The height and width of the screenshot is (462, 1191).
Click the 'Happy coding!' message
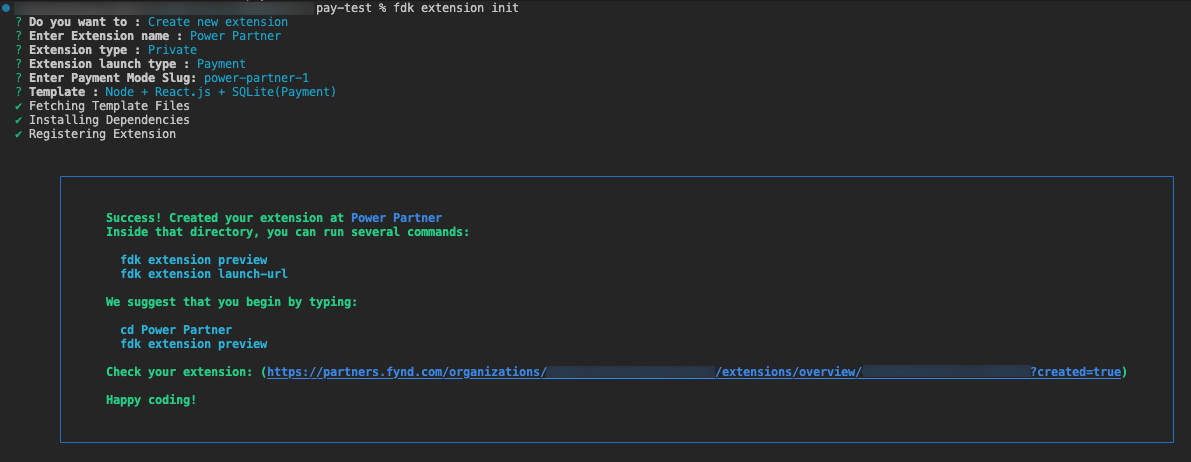(151, 400)
